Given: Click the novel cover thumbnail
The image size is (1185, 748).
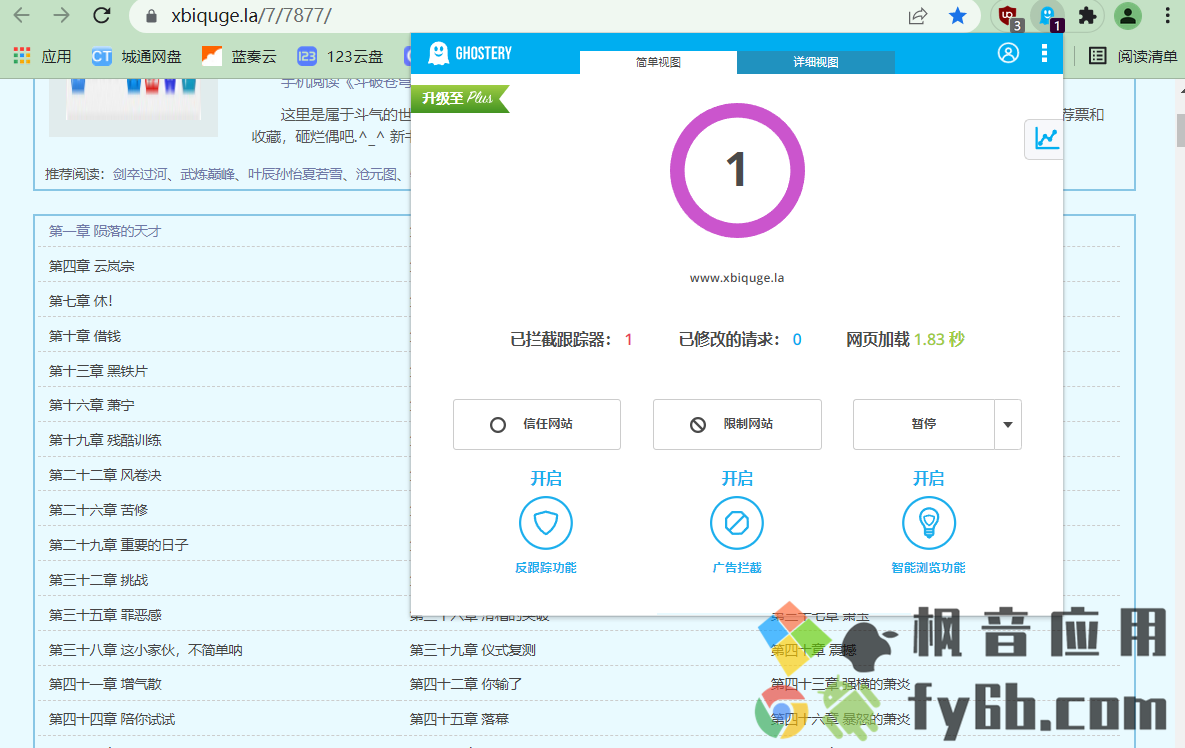Looking at the screenshot, I should pyautogui.click(x=133, y=107).
